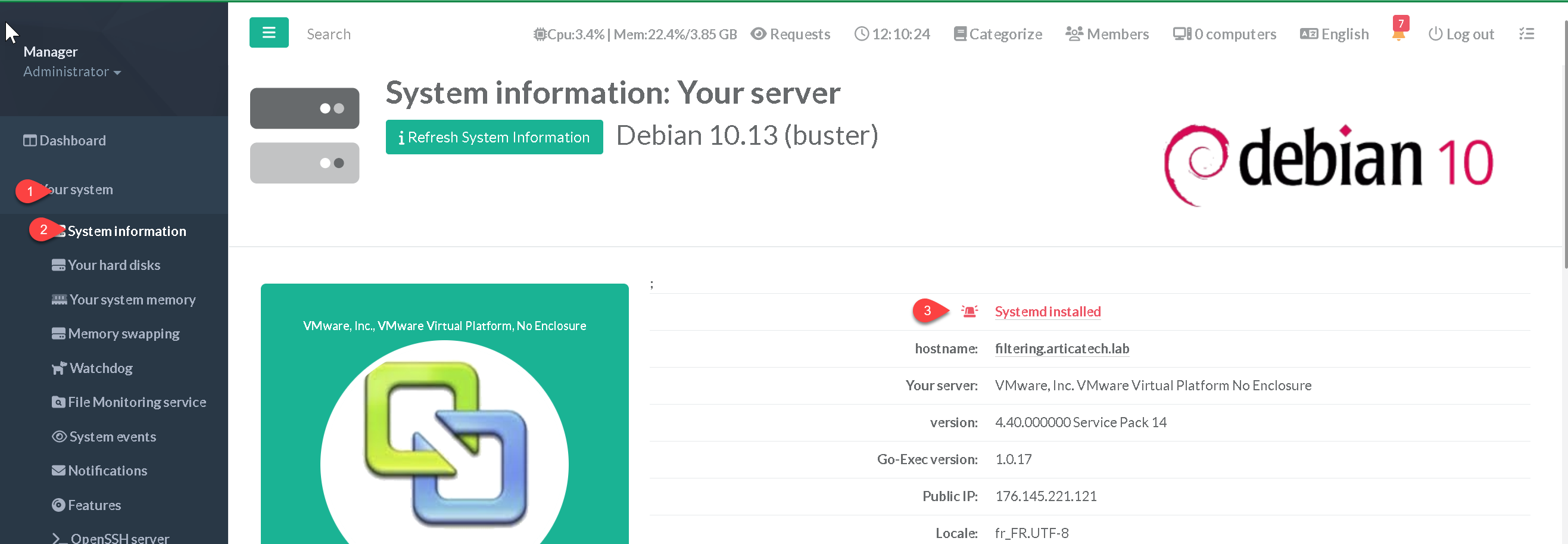The image size is (1568, 544).
Task: Click Log out in the top bar
Action: click(1461, 34)
